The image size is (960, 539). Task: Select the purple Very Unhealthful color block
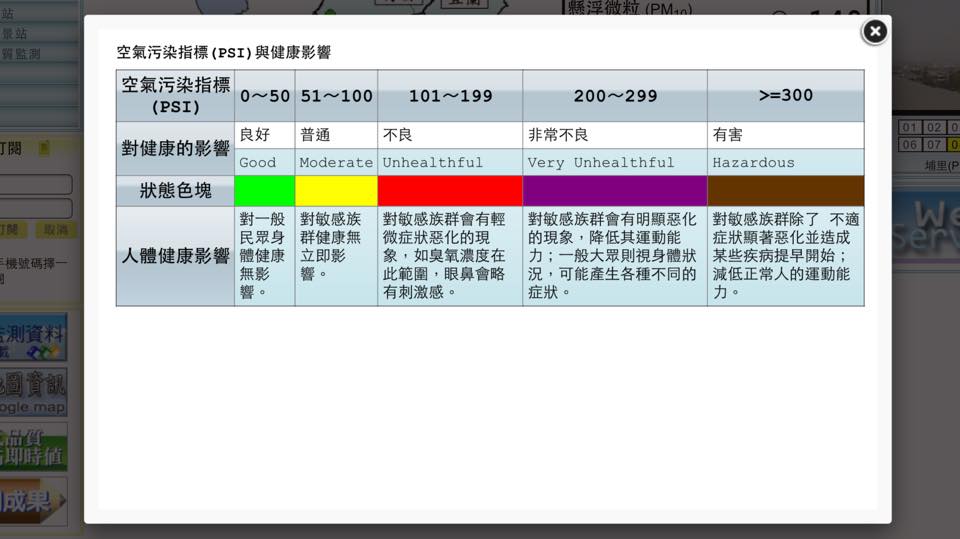614,191
